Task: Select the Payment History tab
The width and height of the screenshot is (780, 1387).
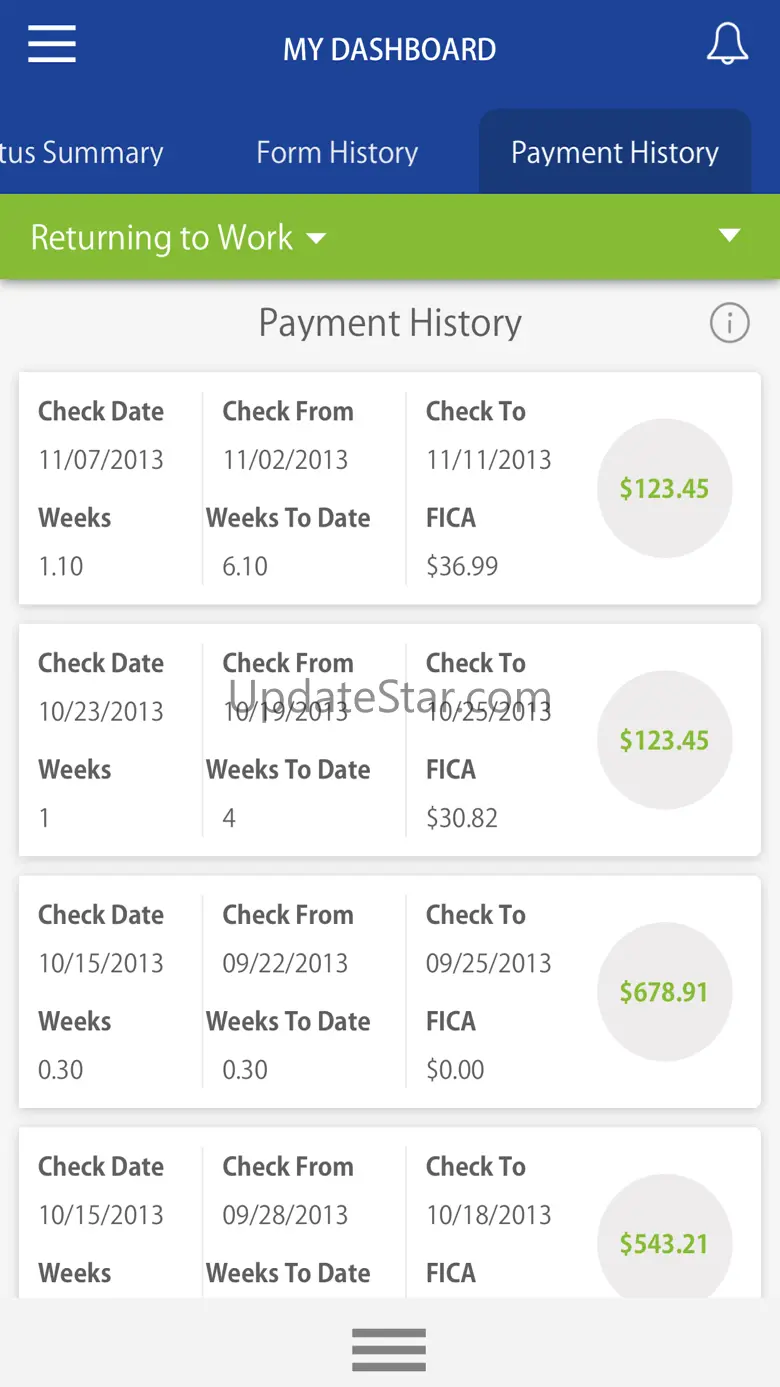Action: click(x=615, y=152)
